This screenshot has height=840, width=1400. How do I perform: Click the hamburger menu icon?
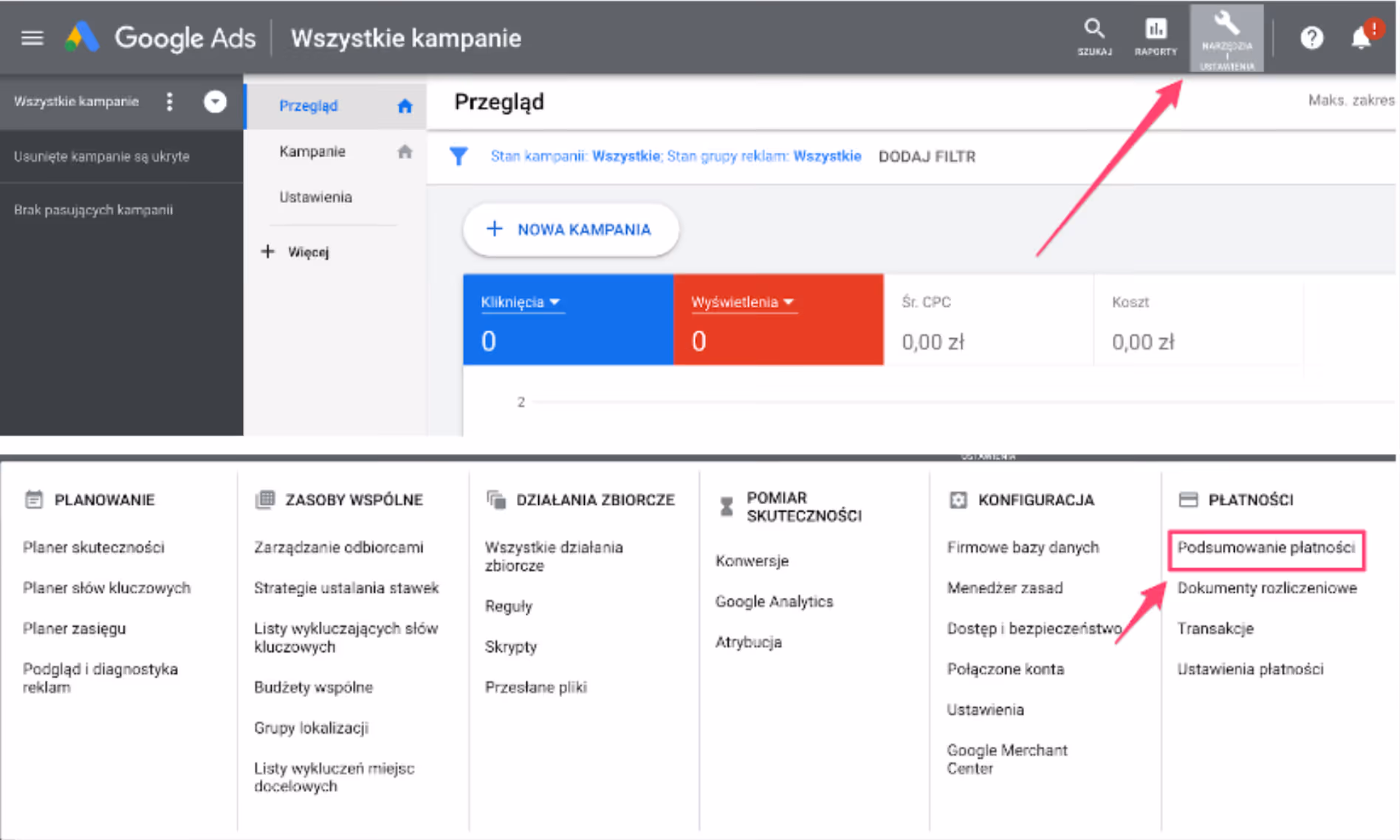click(x=32, y=37)
